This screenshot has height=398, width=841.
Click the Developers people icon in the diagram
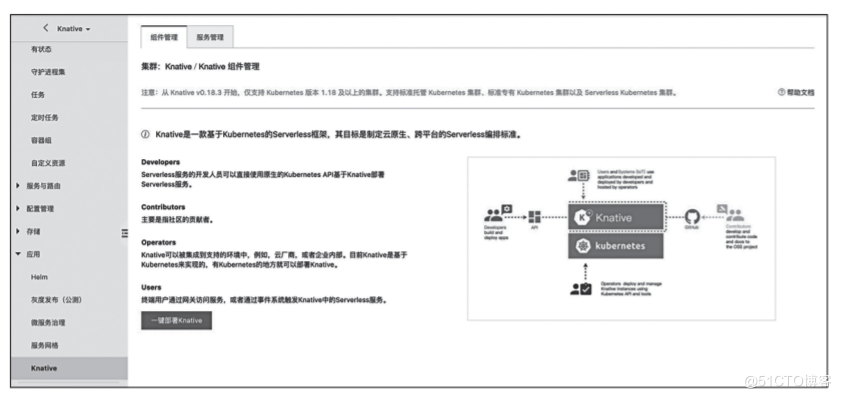pos(498,213)
